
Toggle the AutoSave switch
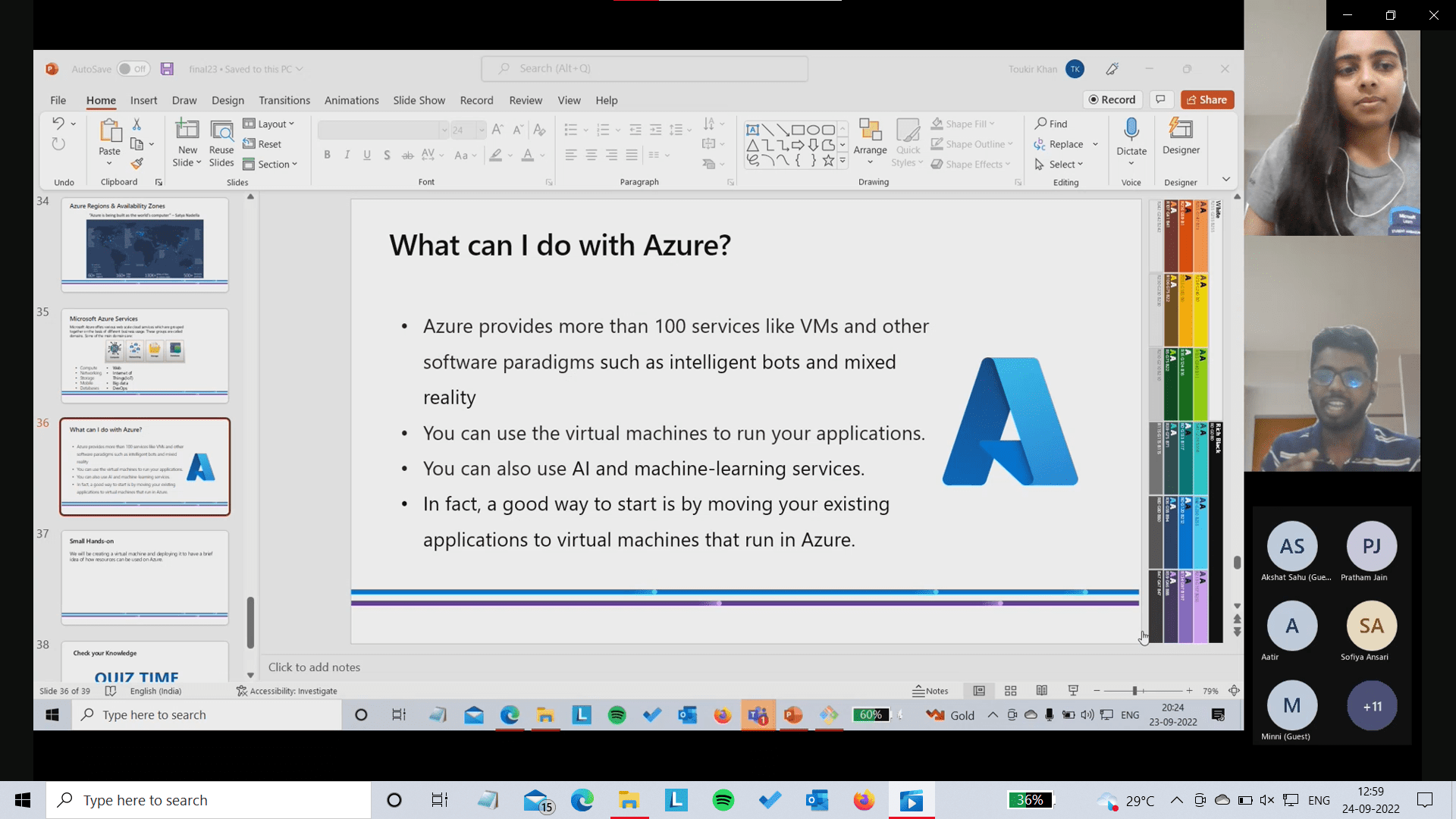pyautogui.click(x=133, y=69)
